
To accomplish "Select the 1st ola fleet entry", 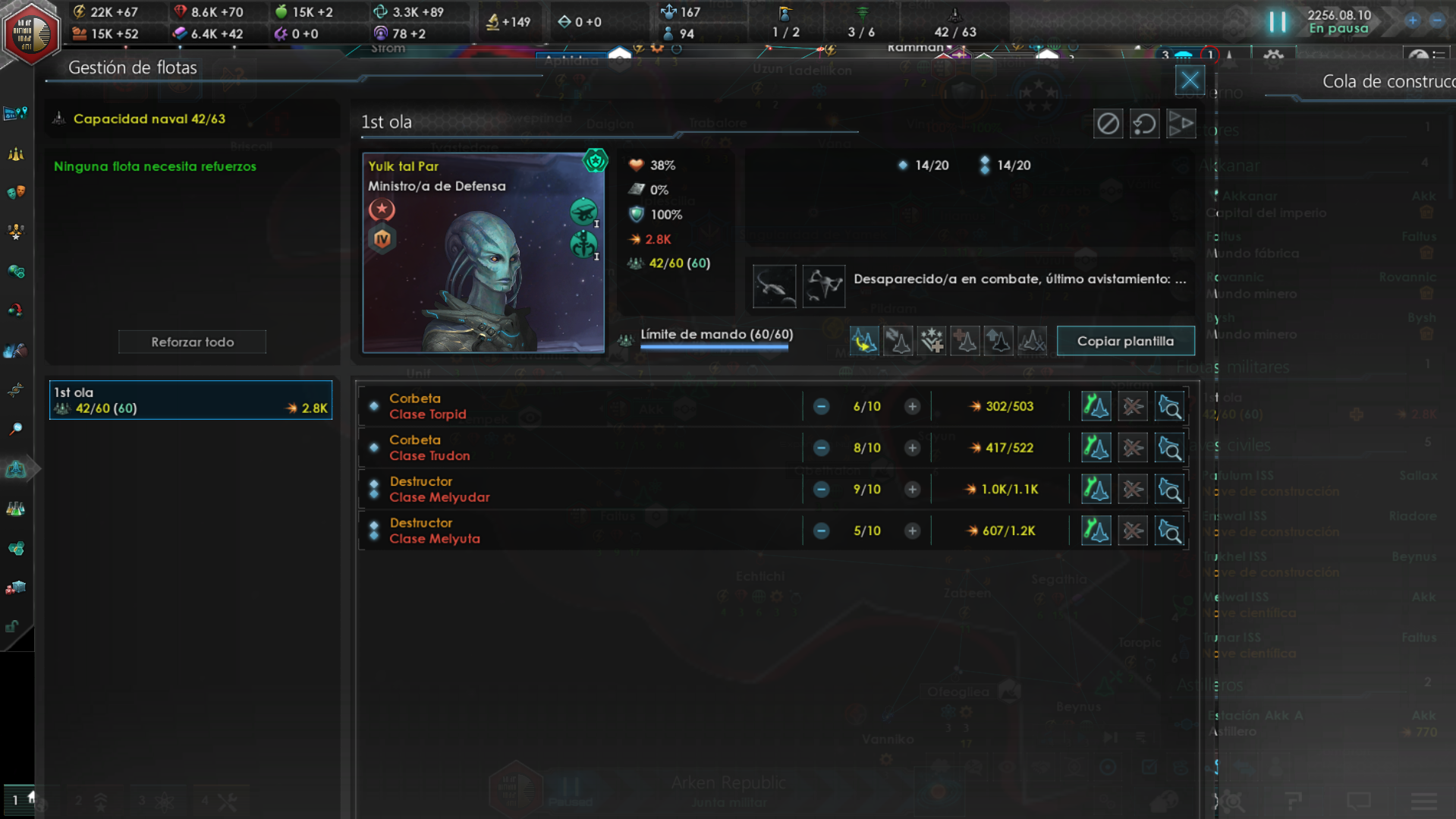I will pyautogui.click(x=190, y=400).
